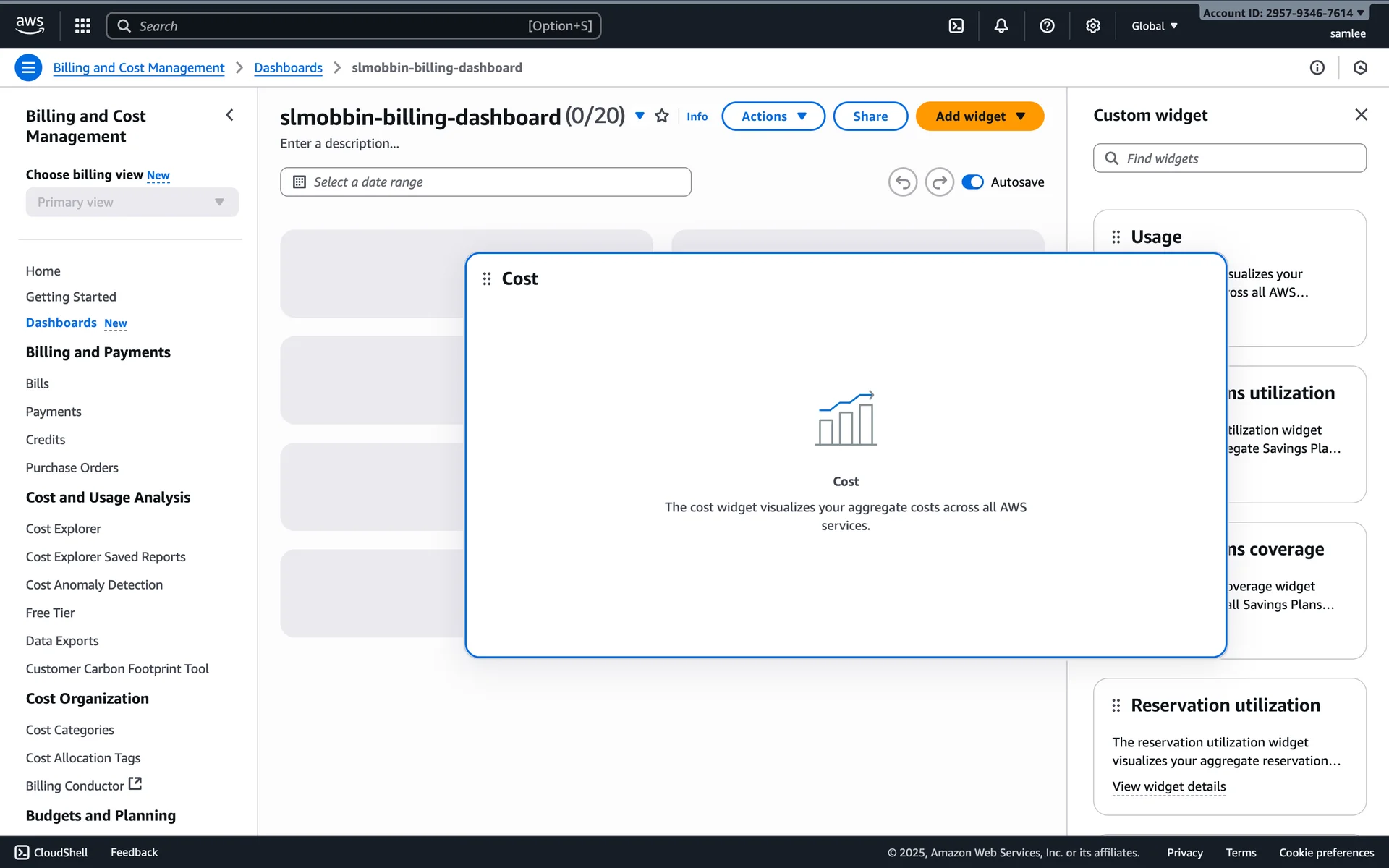Open View widget details link
The image size is (1389, 868).
1168,786
